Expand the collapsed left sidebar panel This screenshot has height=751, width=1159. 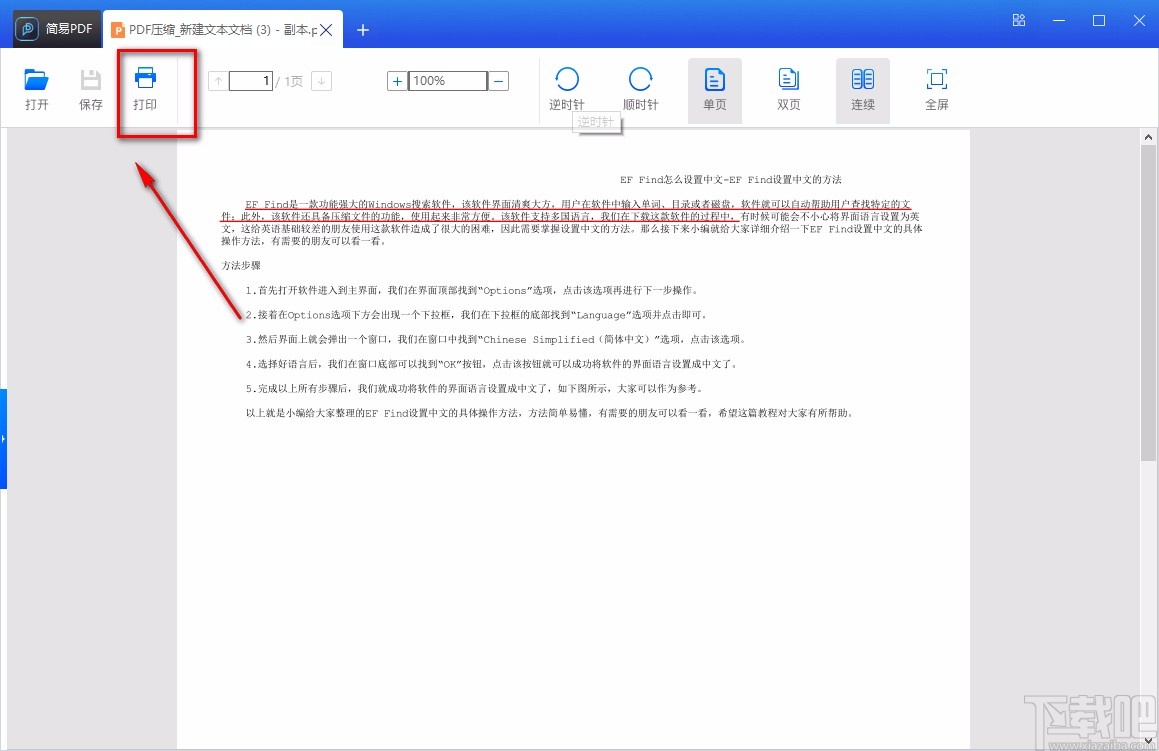pos(5,437)
